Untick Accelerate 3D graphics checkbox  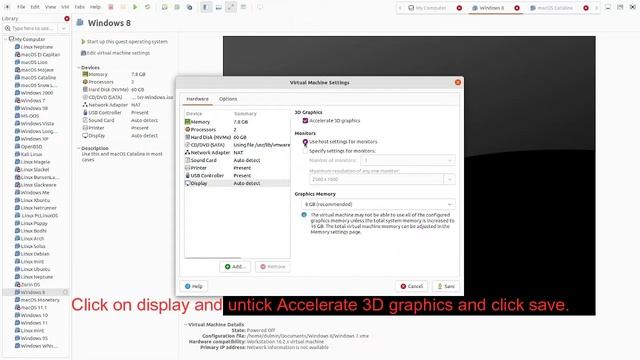coord(305,121)
